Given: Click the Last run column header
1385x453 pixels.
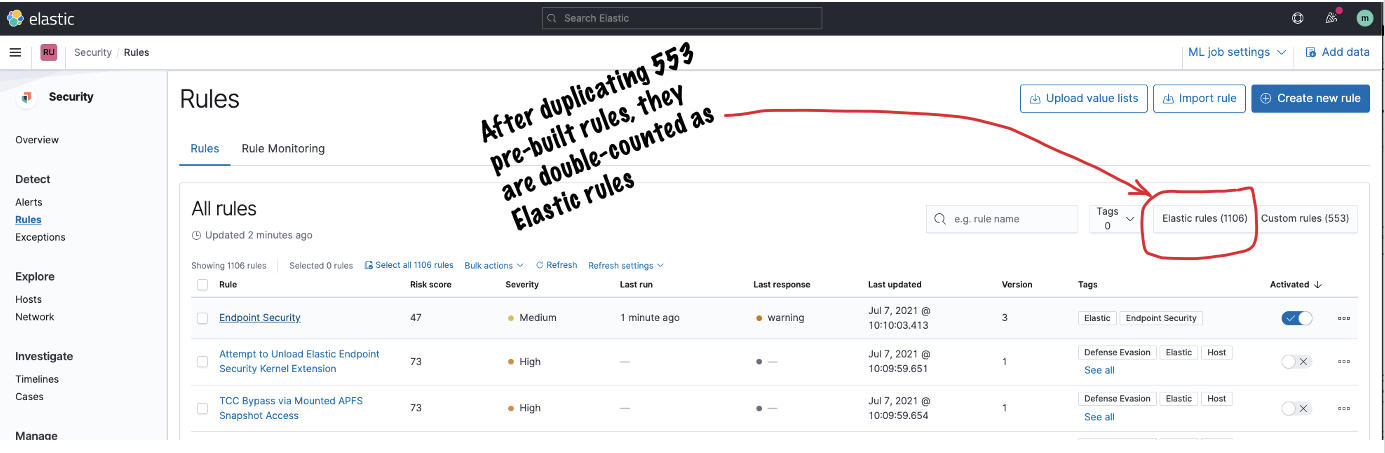Looking at the screenshot, I should point(636,285).
